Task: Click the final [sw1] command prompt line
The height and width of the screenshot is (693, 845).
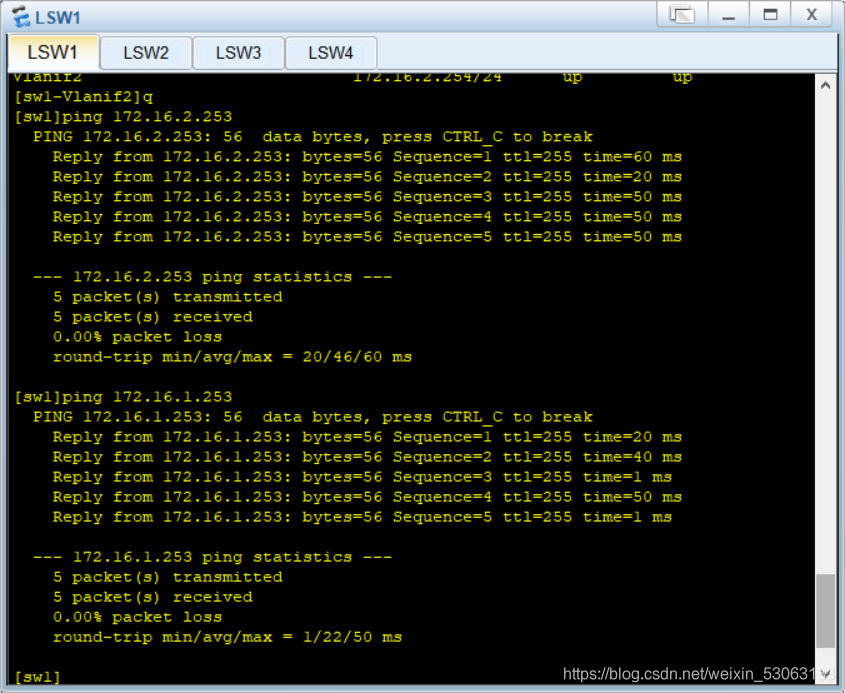Action: click(x=37, y=676)
